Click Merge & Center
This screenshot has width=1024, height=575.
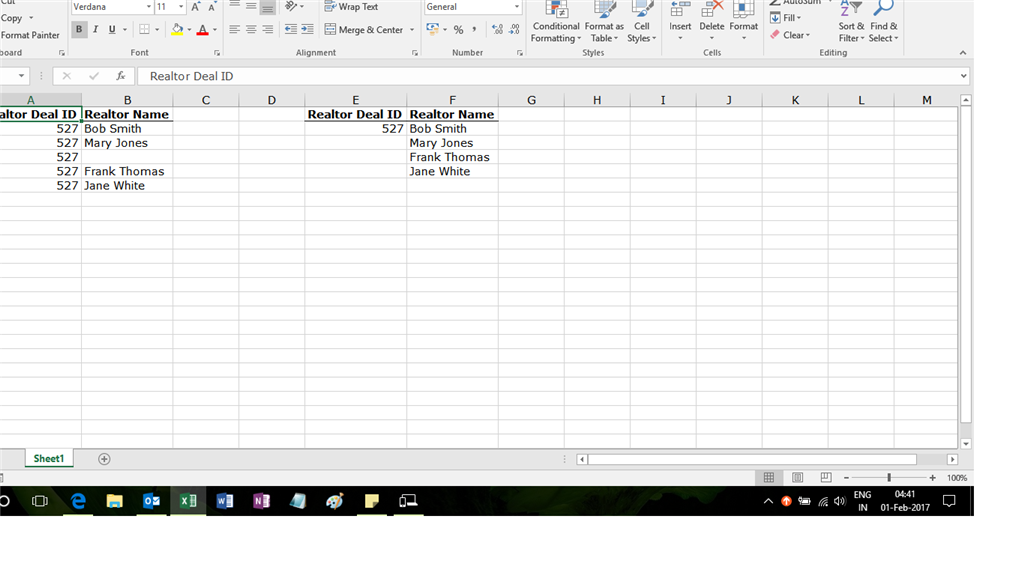click(364, 29)
